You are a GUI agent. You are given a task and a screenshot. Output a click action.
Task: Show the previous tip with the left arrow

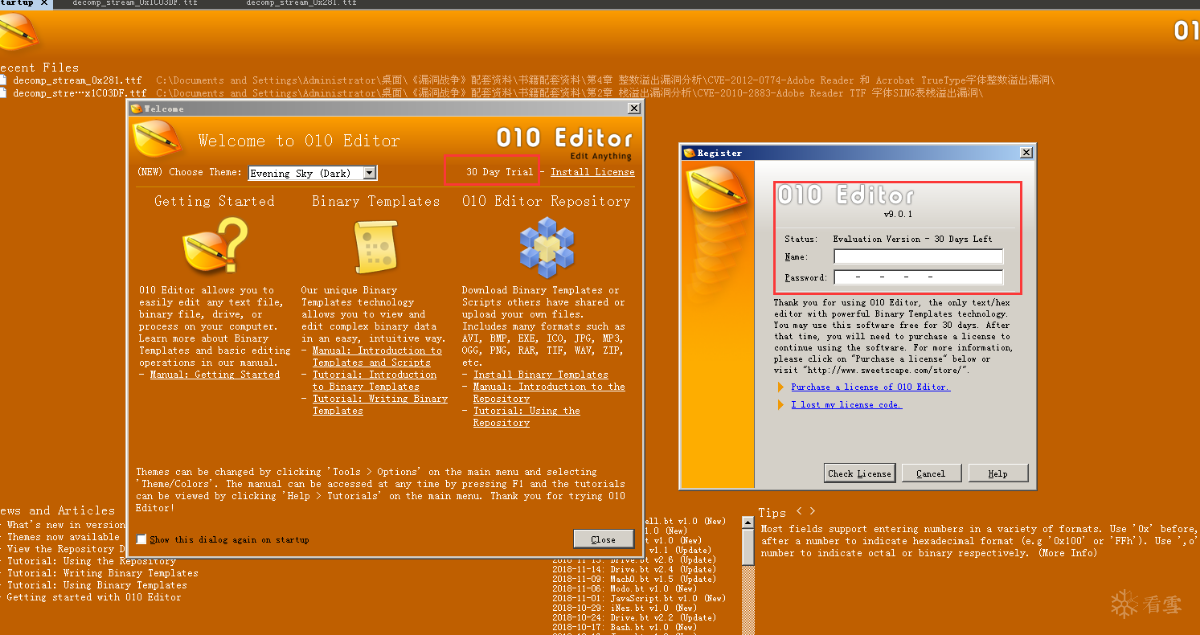pos(798,512)
